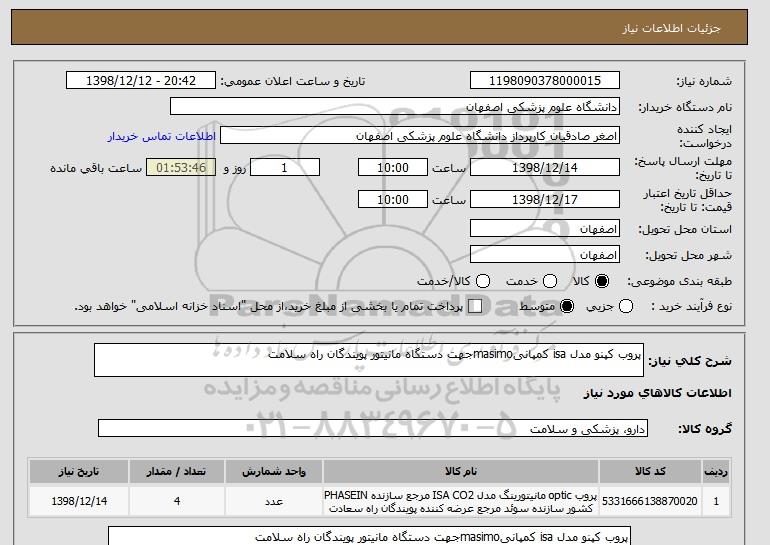The image size is (770, 545).
Task: Select the کالا radio button
Action: [602, 281]
